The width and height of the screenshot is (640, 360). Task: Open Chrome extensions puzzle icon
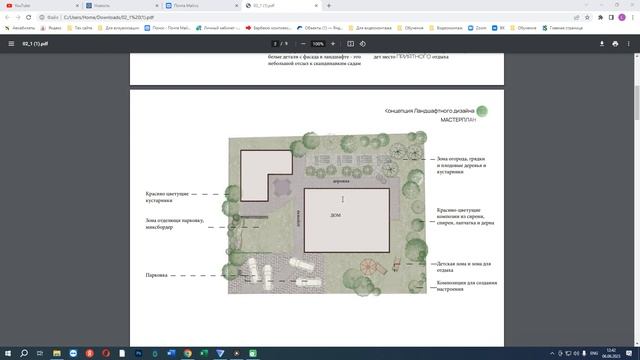[600, 18]
